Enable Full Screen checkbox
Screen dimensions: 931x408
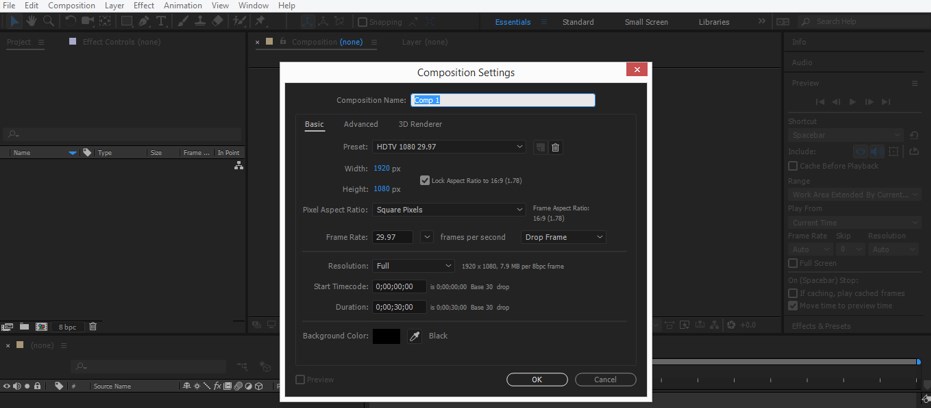(793, 263)
